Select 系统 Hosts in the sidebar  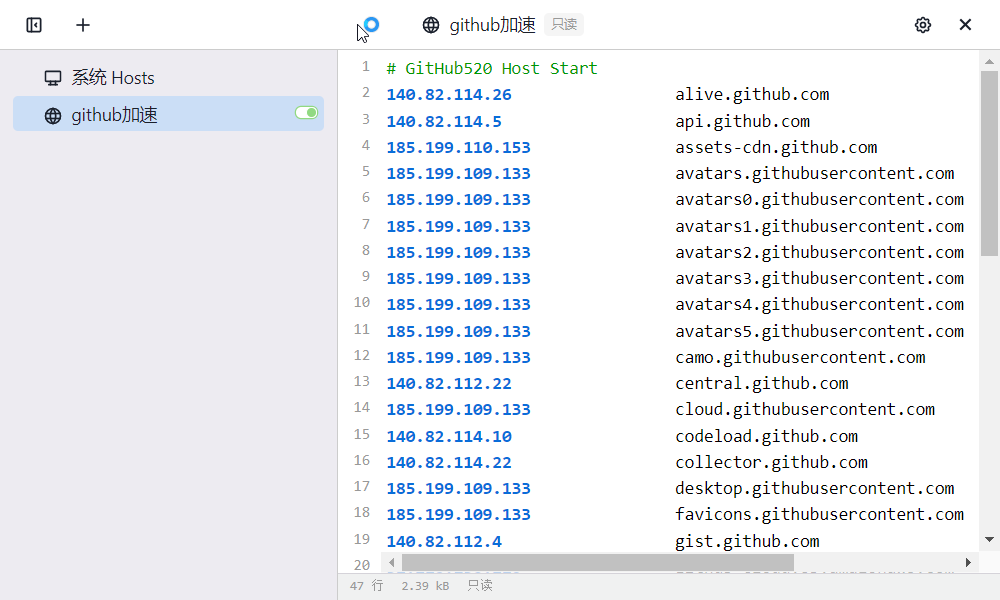tap(168, 78)
